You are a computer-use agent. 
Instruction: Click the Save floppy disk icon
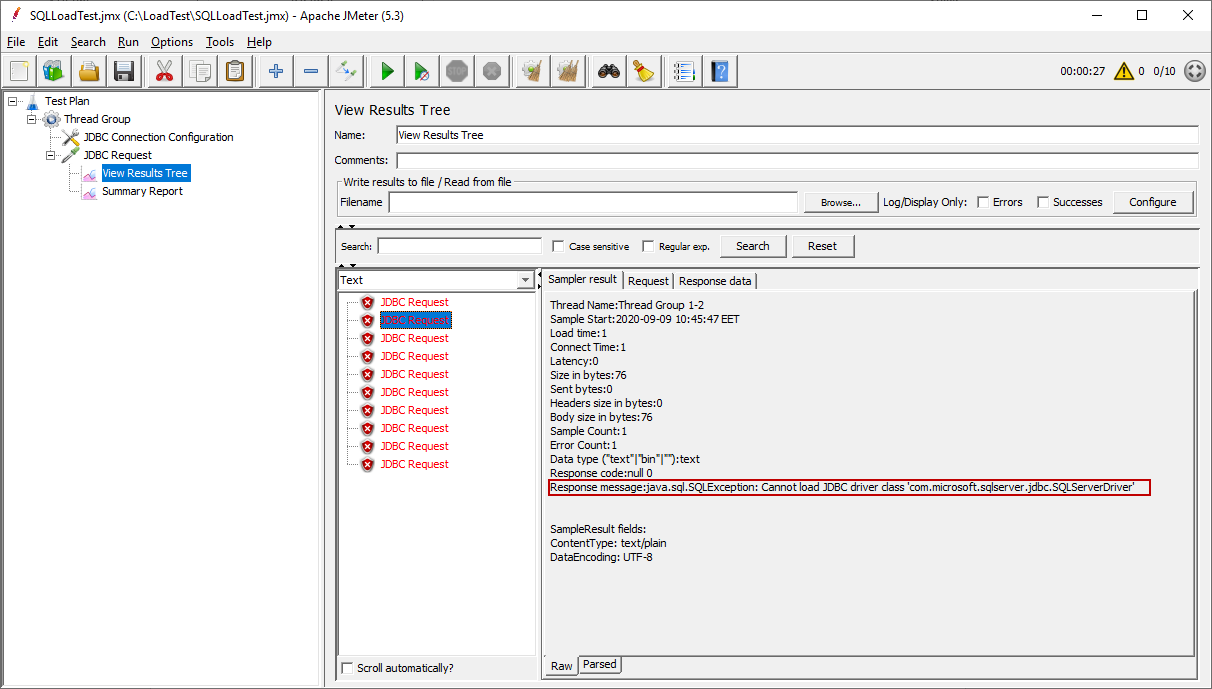tap(124, 71)
